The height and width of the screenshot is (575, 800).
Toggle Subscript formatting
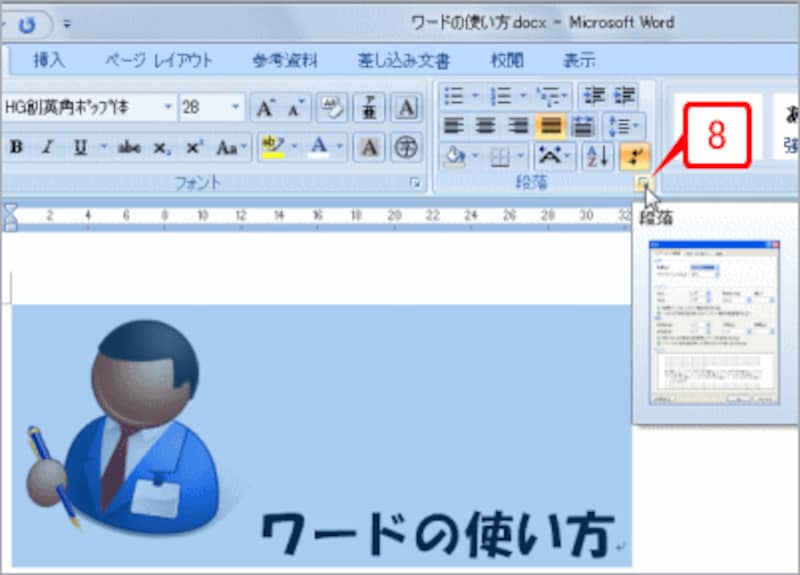161,148
